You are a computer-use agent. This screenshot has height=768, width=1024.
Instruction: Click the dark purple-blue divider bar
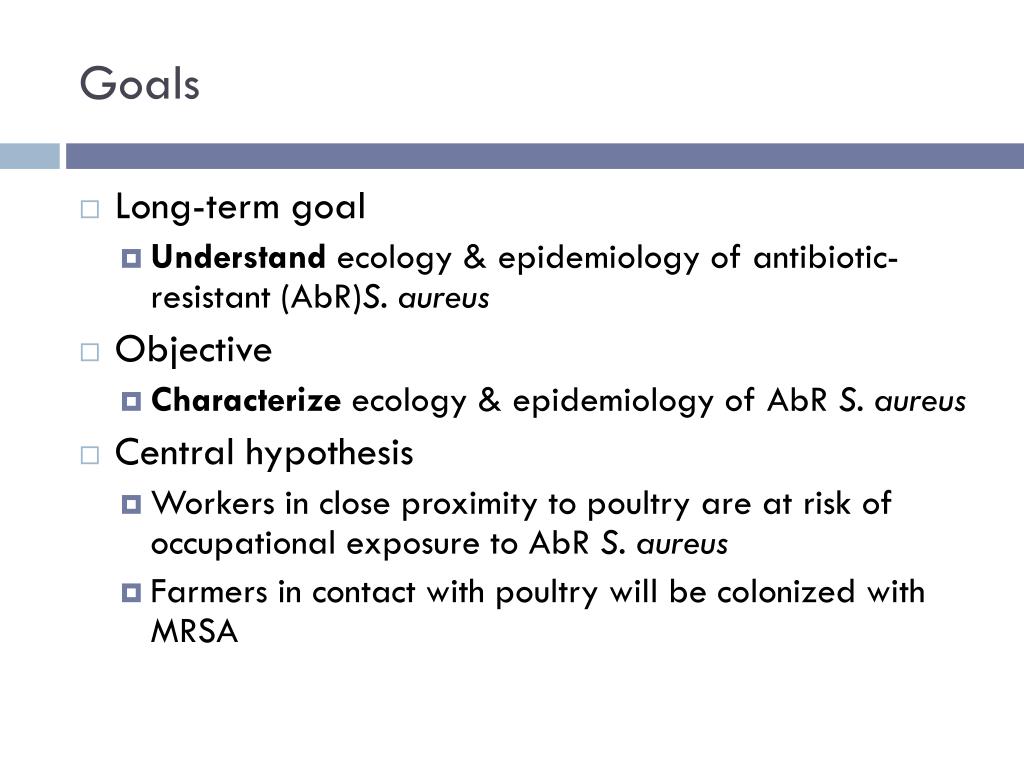point(545,156)
